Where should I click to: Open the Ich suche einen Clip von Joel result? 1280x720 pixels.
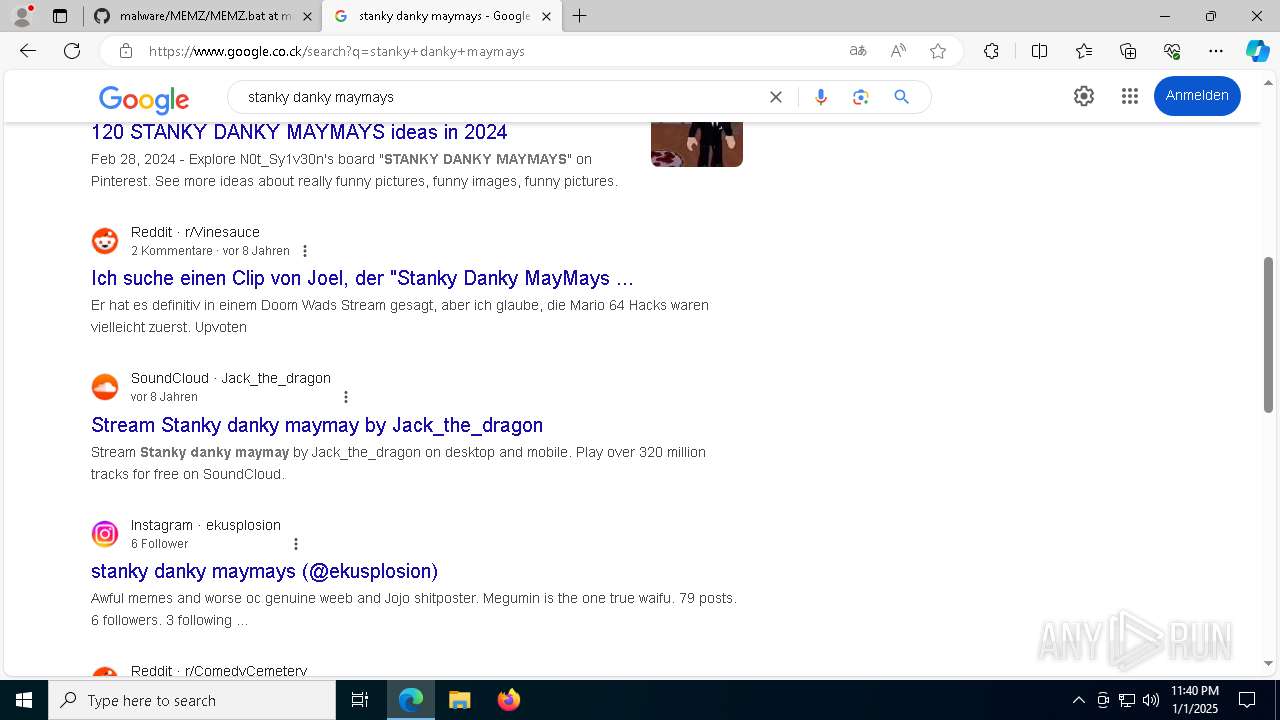point(362,278)
